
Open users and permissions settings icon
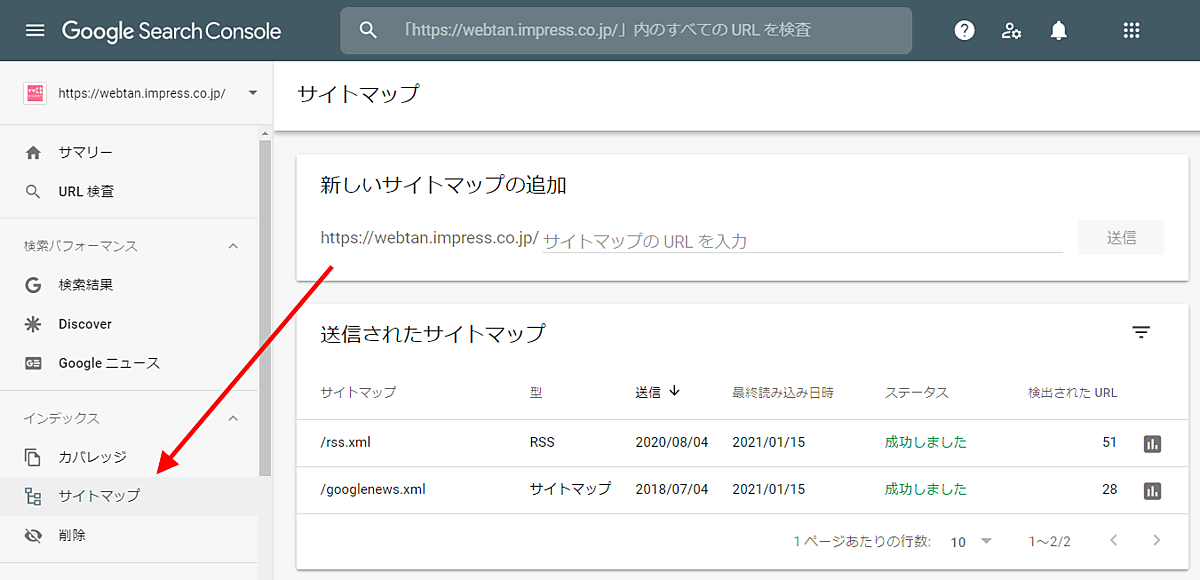[1011, 30]
